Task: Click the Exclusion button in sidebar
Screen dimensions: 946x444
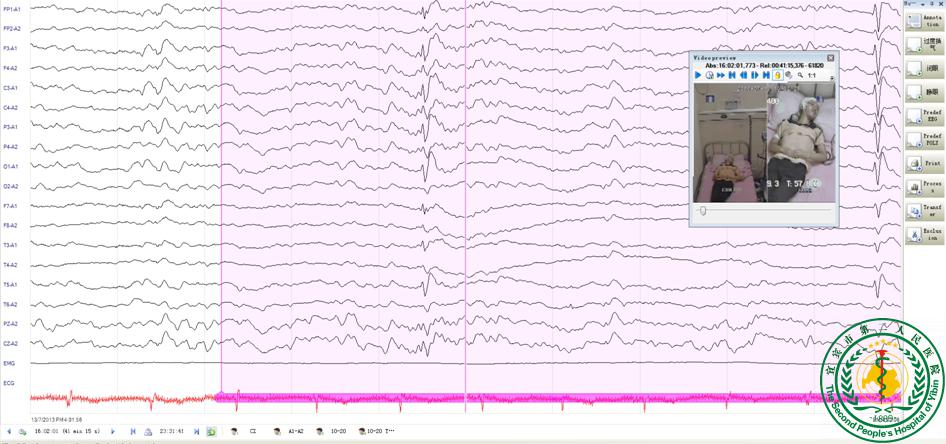Action: [923, 236]
